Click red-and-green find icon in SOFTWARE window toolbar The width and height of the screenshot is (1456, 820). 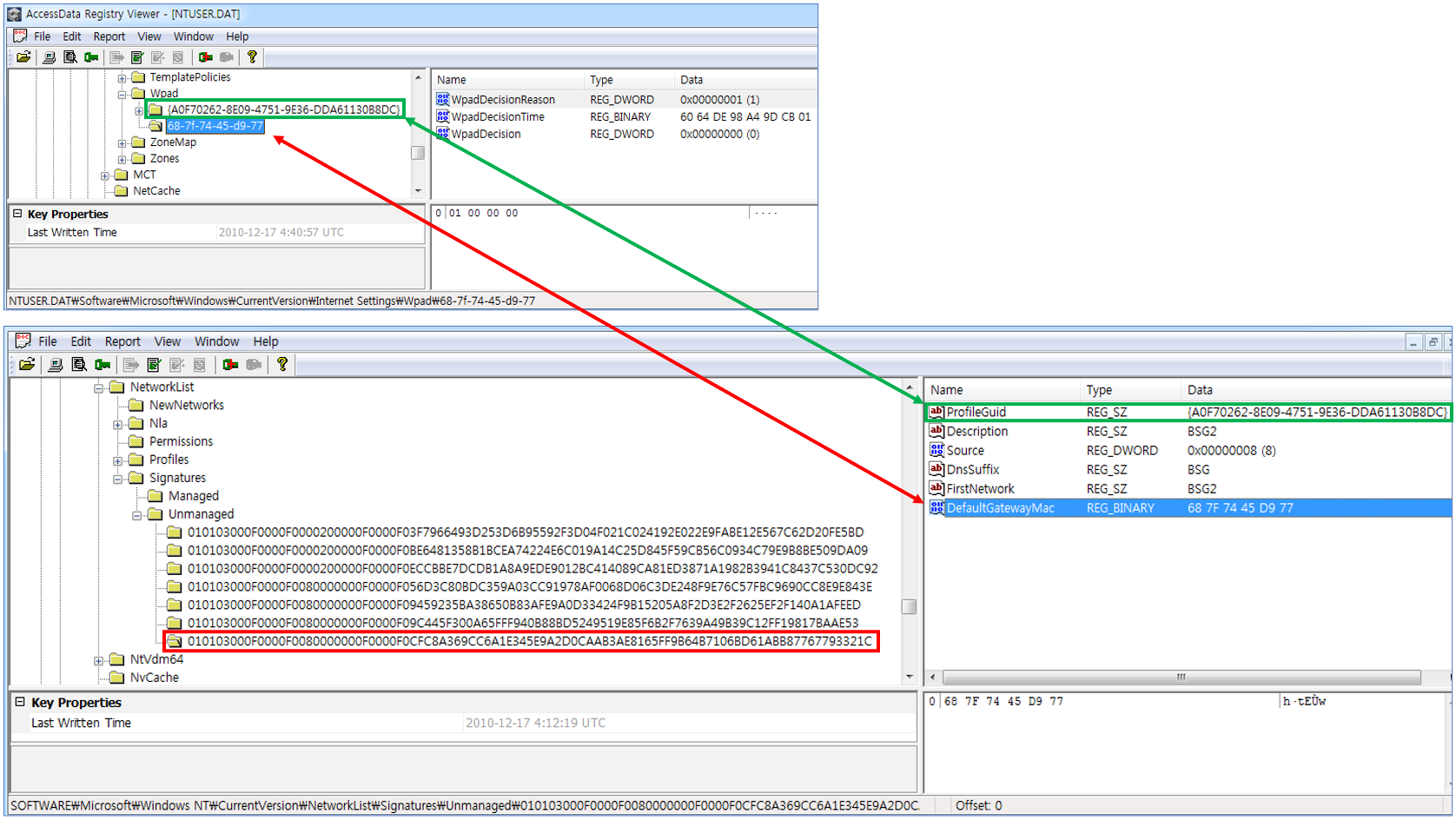[x=230, y=365]
